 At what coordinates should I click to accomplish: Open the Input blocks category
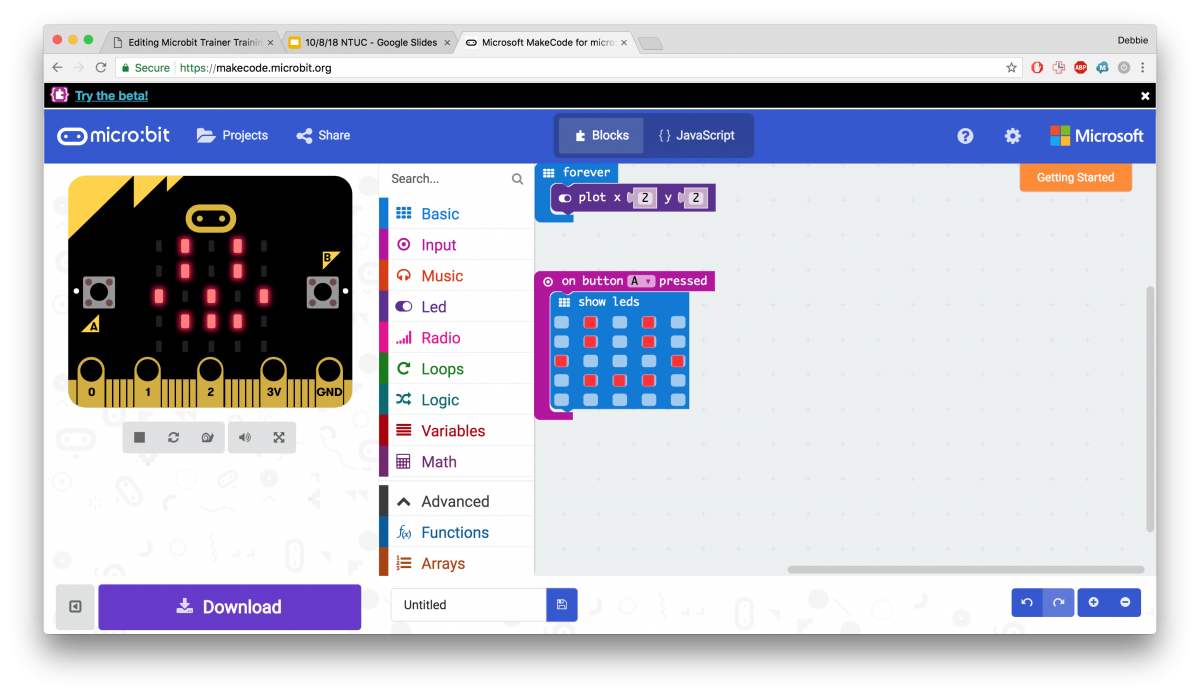[457, 245]
